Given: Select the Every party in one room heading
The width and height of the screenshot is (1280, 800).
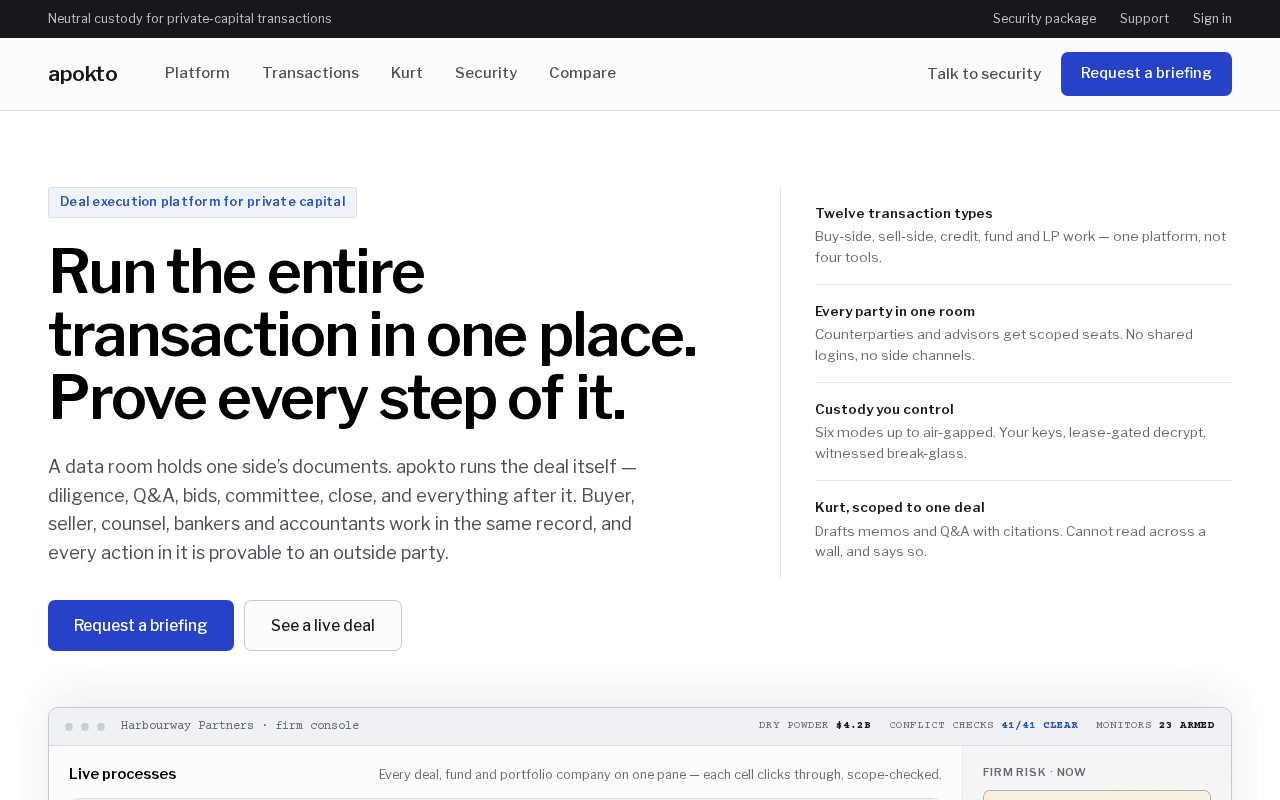Looking at the screenshot, I should point(895,311).
